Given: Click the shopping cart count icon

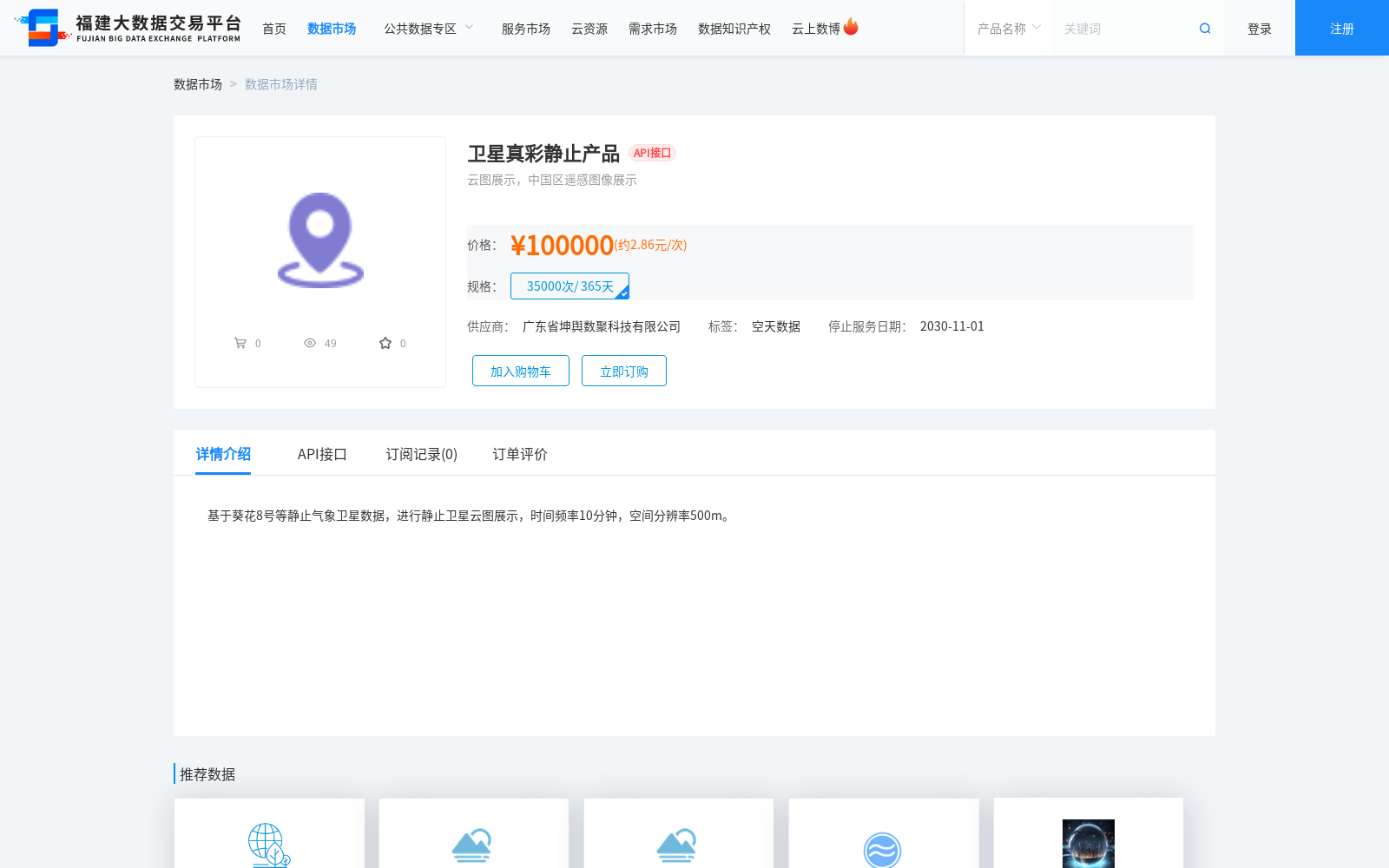Looking at the screenshot, I should tap(240, 343).
